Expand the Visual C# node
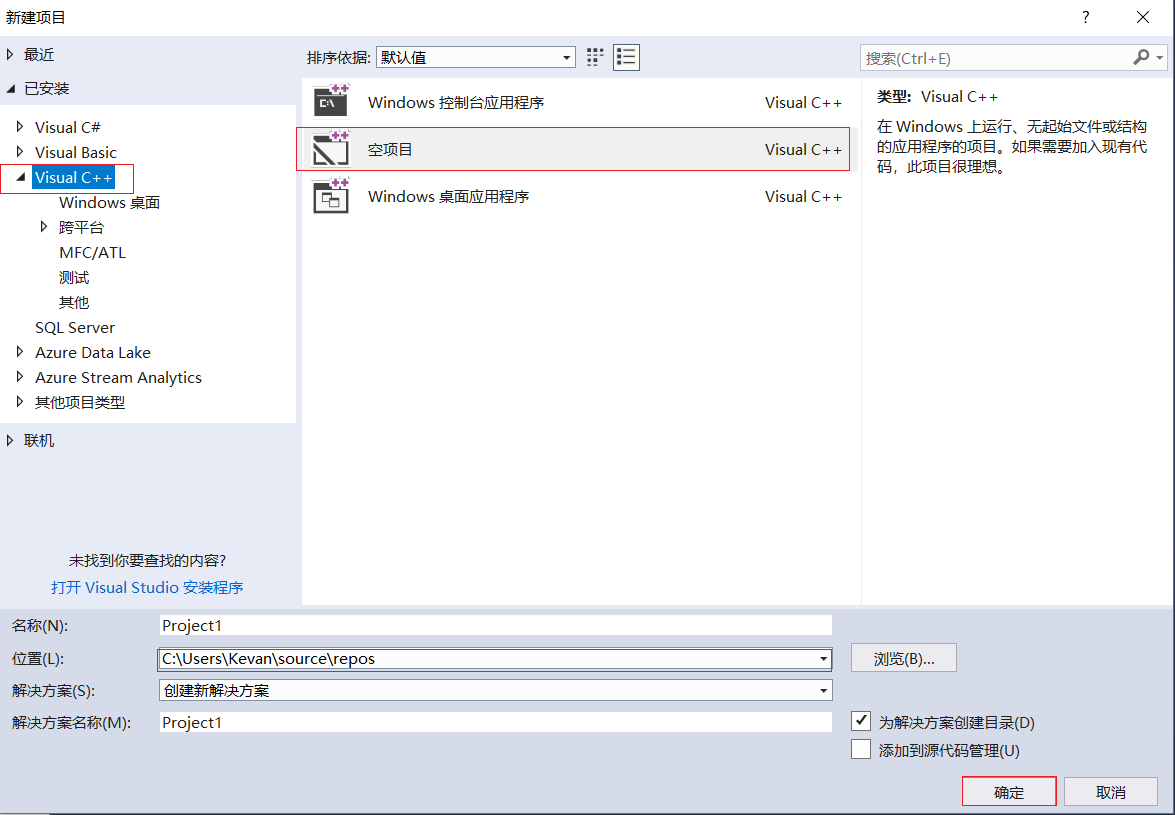Screen dimensions: 1175x815 pos(20,127)
